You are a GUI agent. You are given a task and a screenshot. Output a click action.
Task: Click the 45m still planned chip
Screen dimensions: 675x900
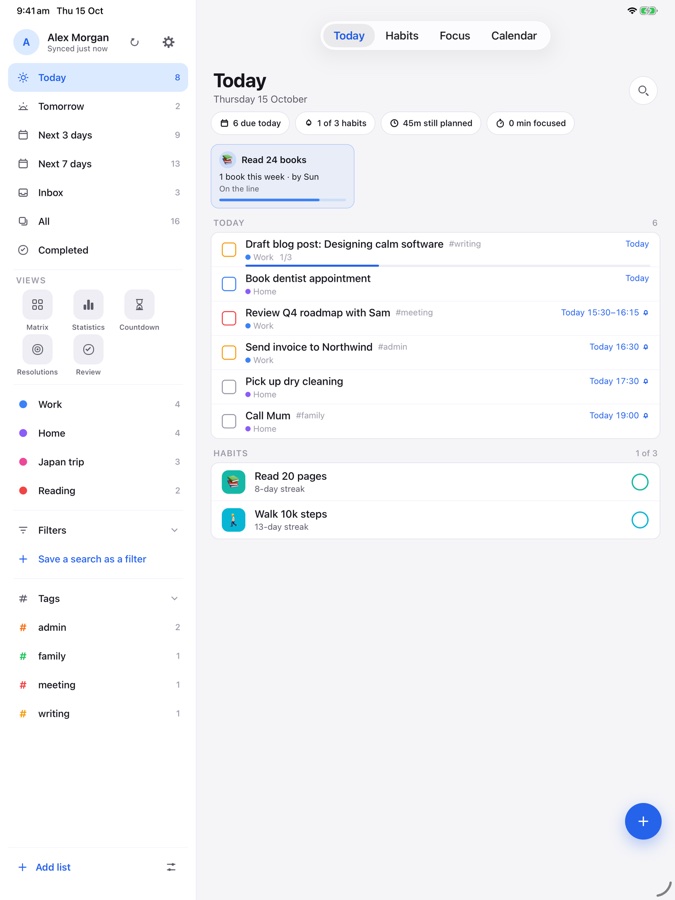coord(431,123)
